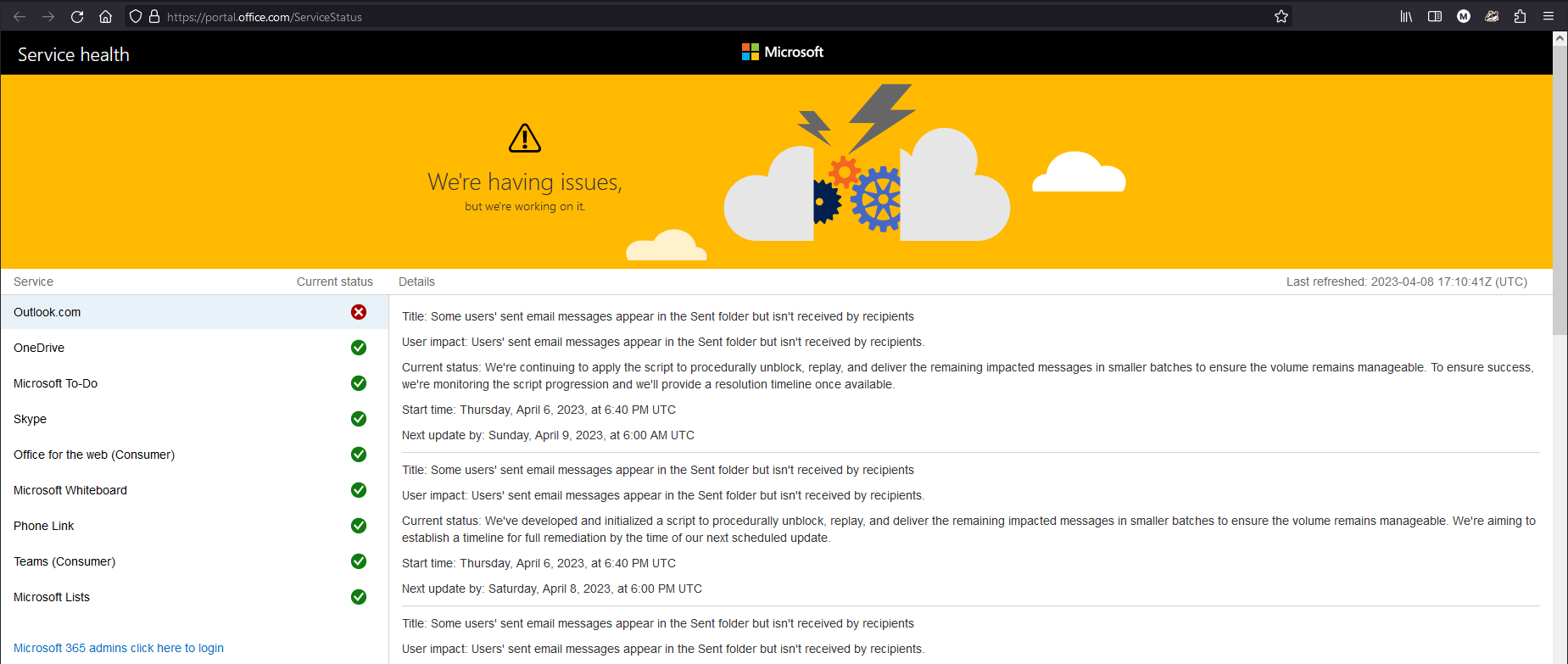
Task: Click the red error status icon for Outlook.com
Action: 359,312
